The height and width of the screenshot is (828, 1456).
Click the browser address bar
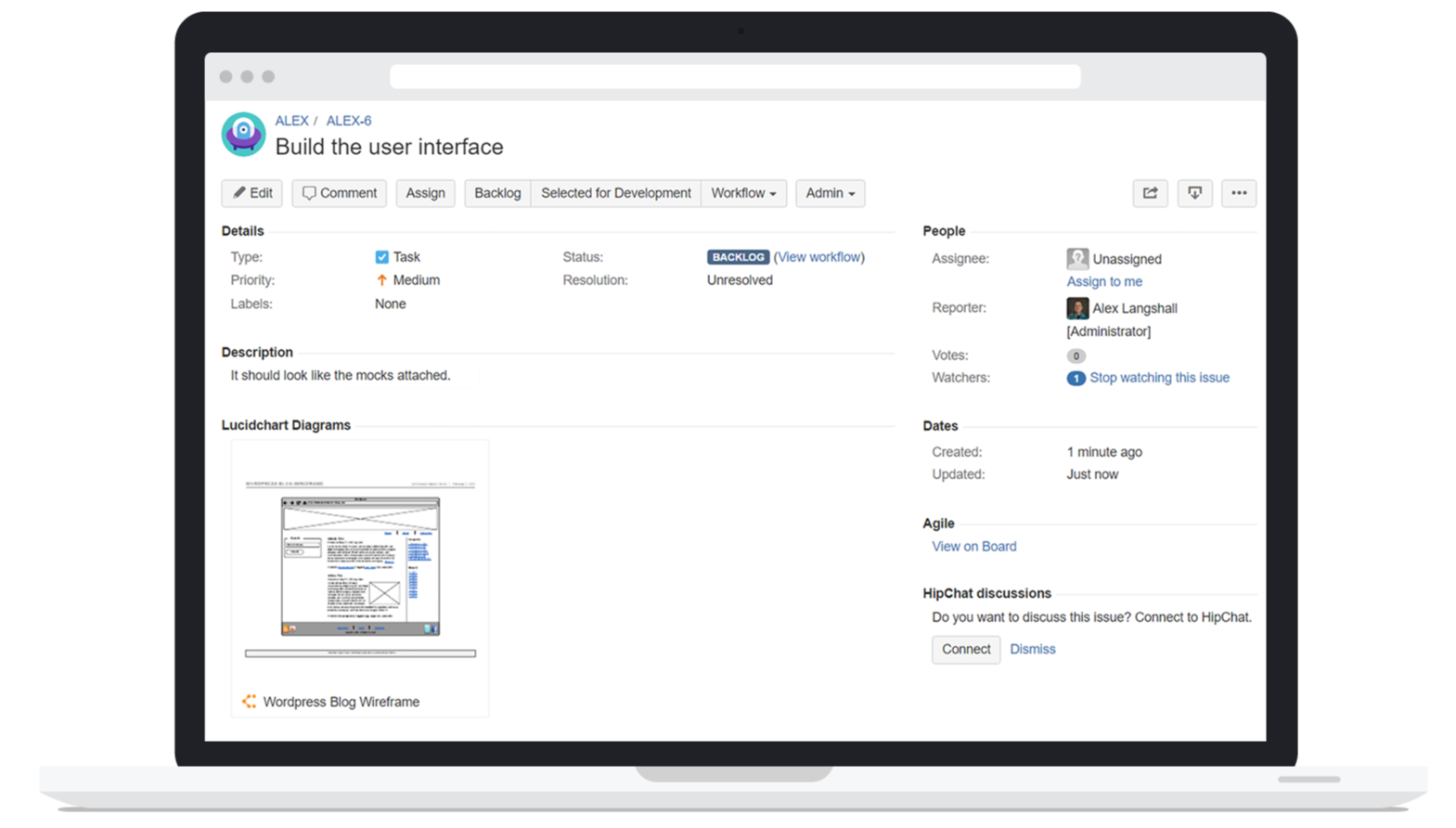[735, 76]
